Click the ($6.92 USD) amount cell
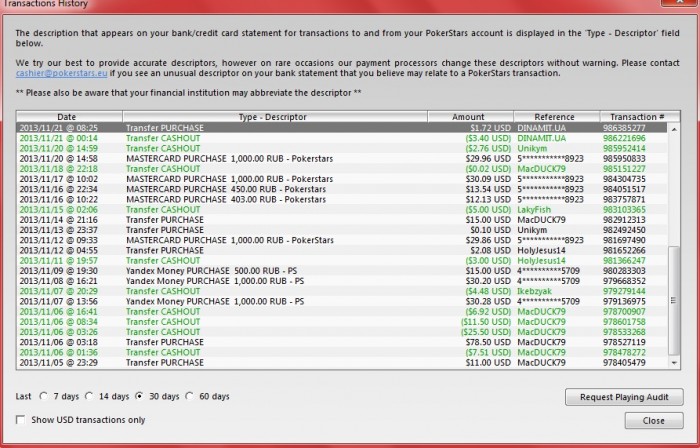Viewport: 700px width, 448px height. coord(488,311)
